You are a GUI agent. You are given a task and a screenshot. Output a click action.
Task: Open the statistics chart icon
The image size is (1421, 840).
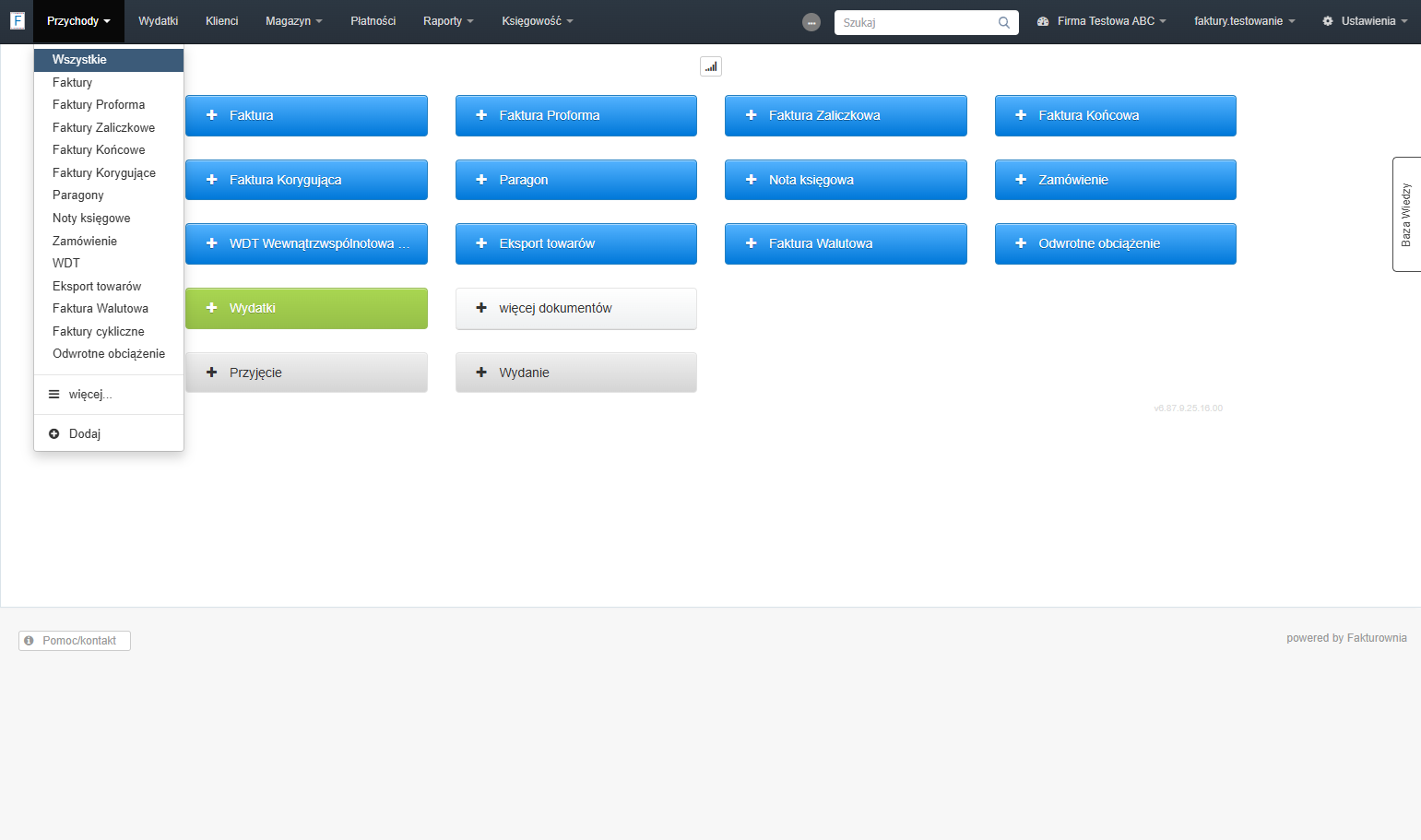(711, 66)
